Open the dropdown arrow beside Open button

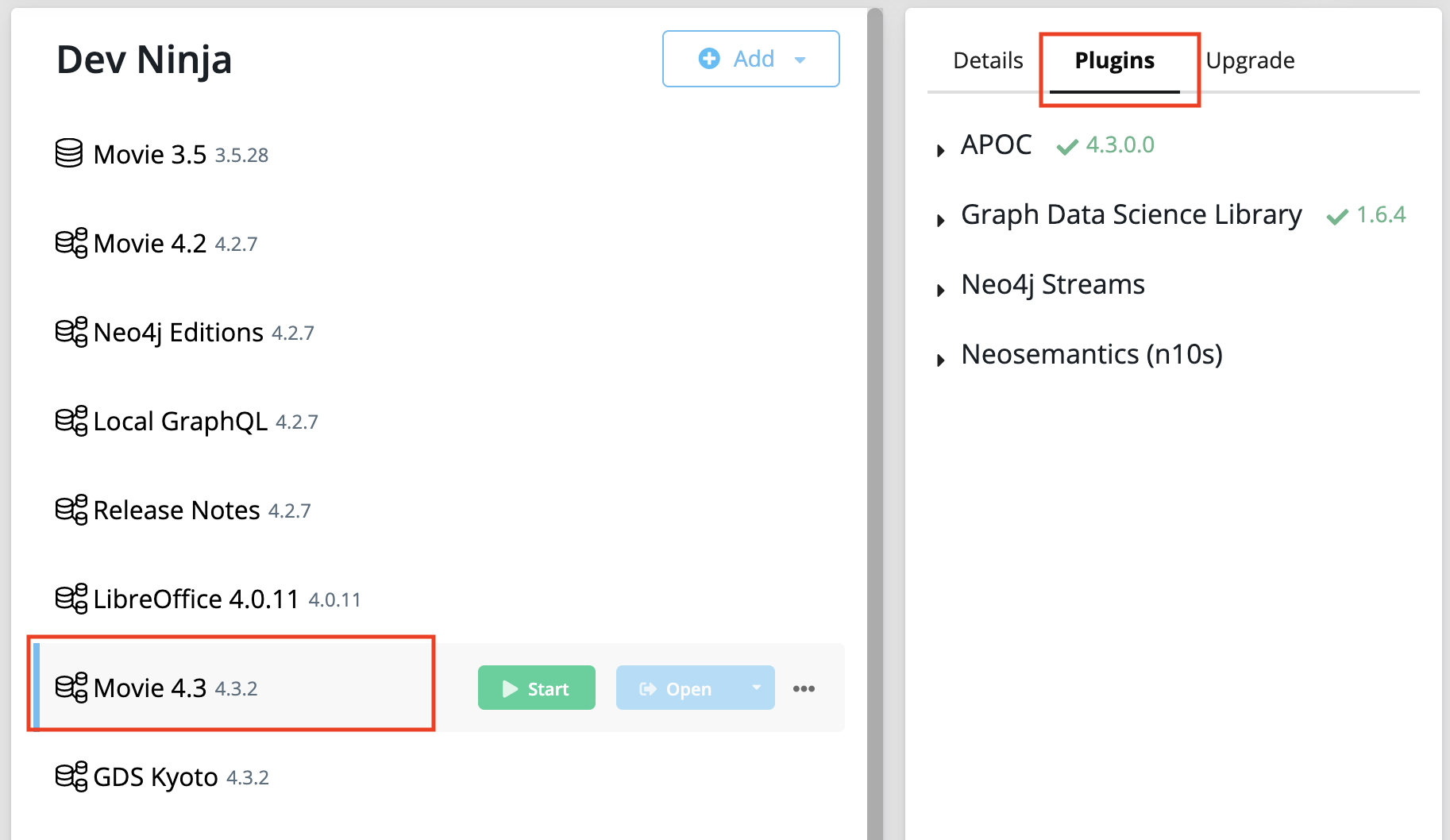point(756,688)
